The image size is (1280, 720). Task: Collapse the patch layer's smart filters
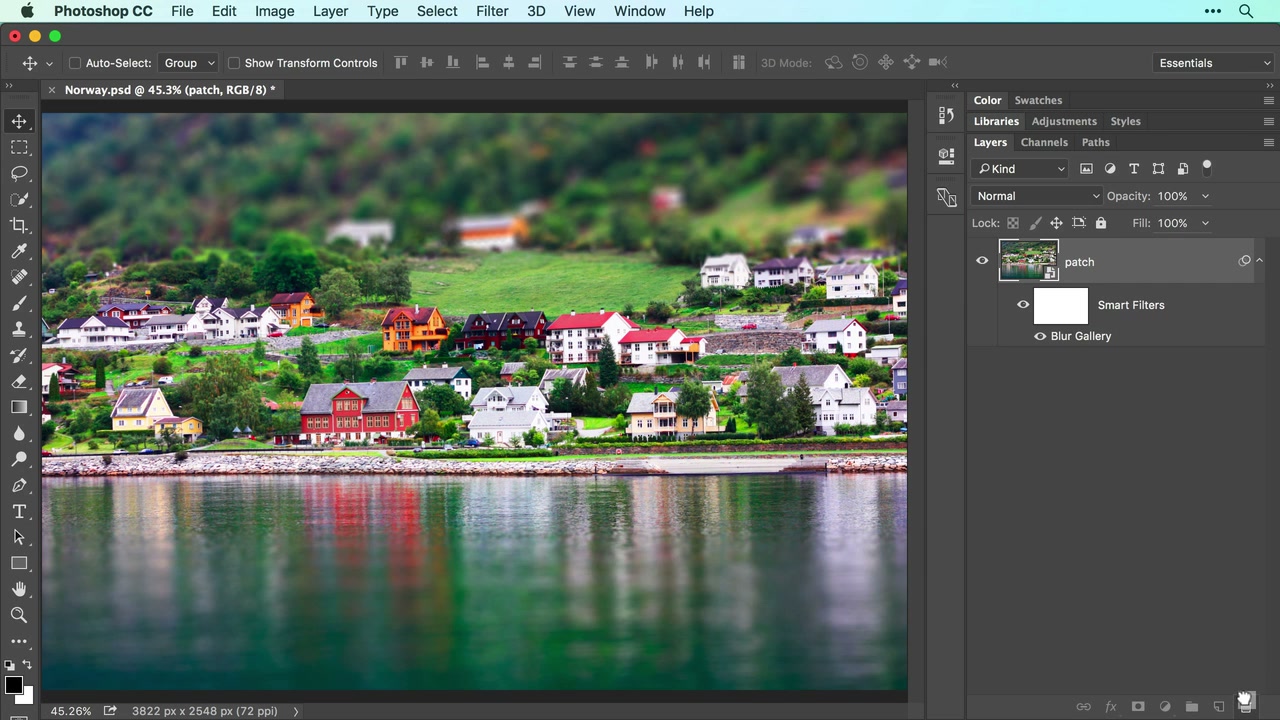click(1259, 261)
